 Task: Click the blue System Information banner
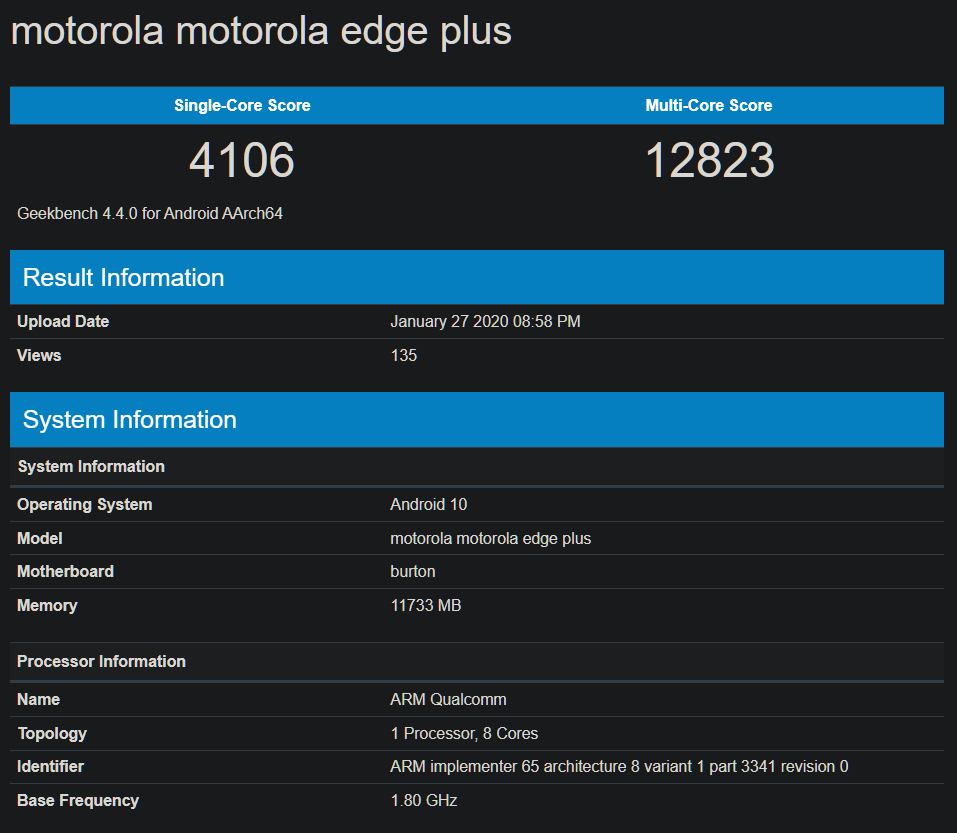pyautogui.click(x=477, y=420)
